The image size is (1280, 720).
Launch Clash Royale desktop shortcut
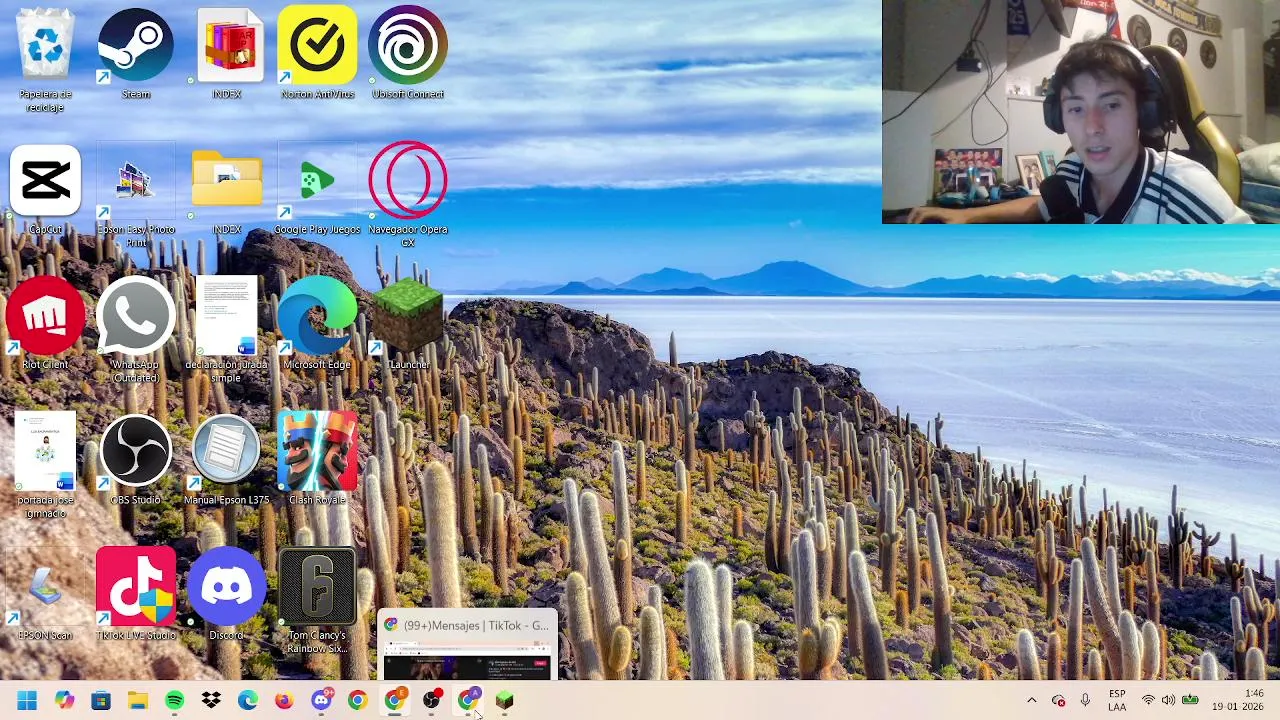pos(317,460)
